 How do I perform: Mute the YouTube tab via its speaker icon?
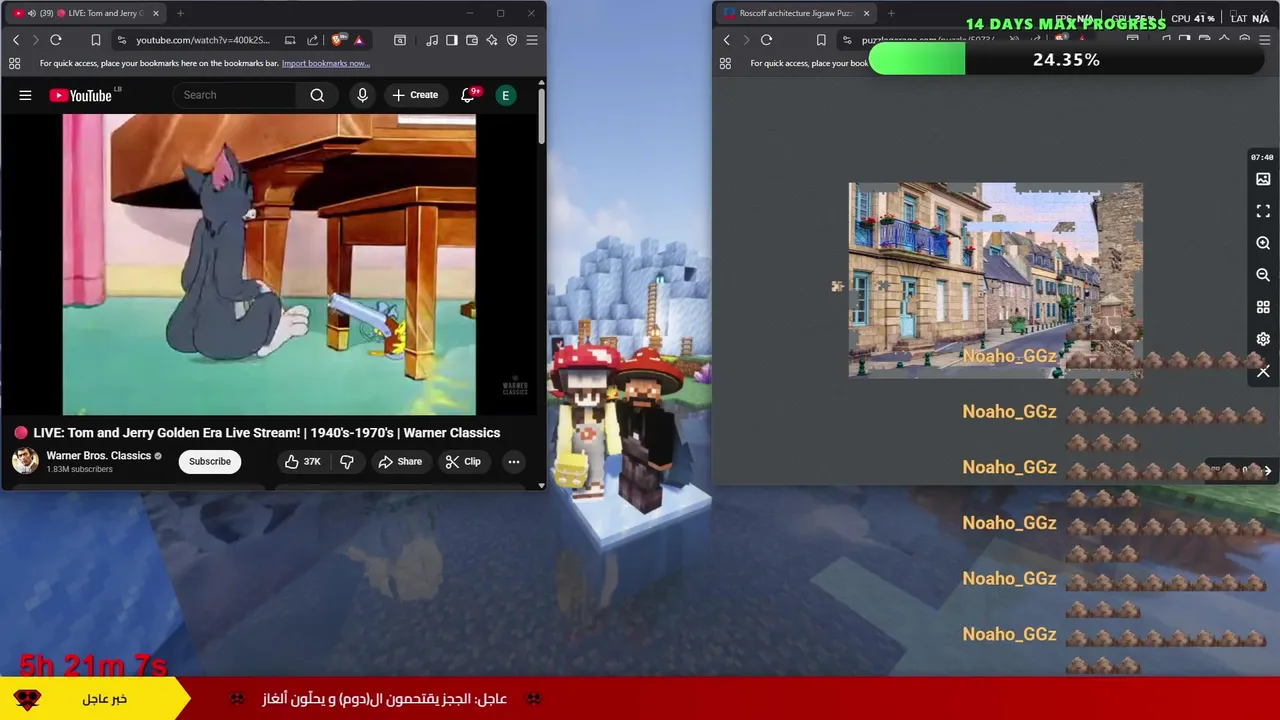pos(31,13)
